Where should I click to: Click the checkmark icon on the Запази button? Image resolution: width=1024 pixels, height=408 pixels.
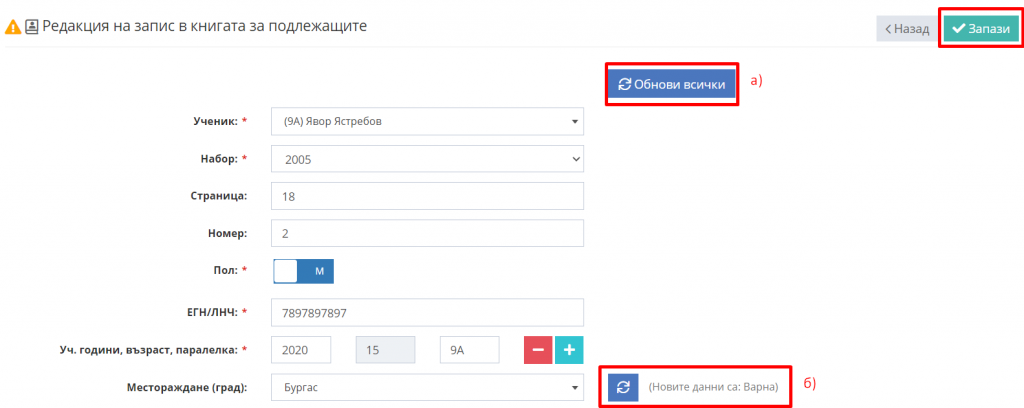959,29
